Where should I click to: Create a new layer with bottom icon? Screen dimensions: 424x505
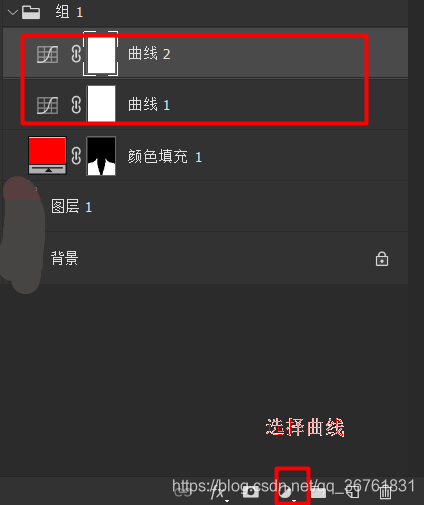click(352, 492)
